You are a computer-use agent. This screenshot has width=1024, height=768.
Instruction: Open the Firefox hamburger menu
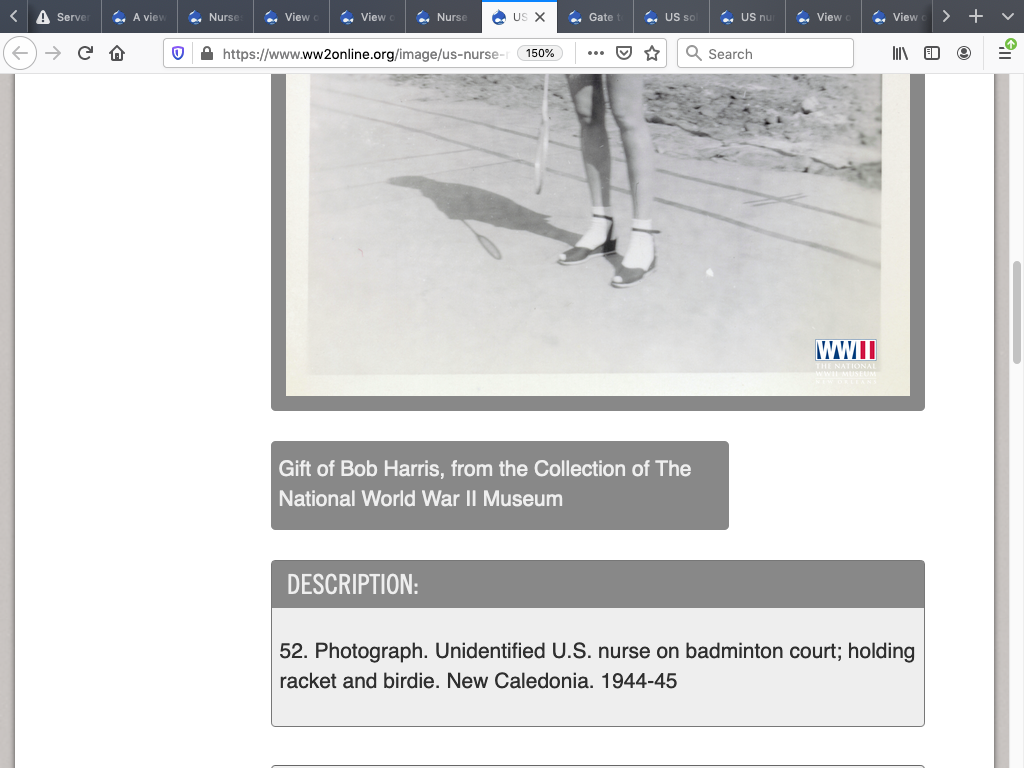[1005, 53]
